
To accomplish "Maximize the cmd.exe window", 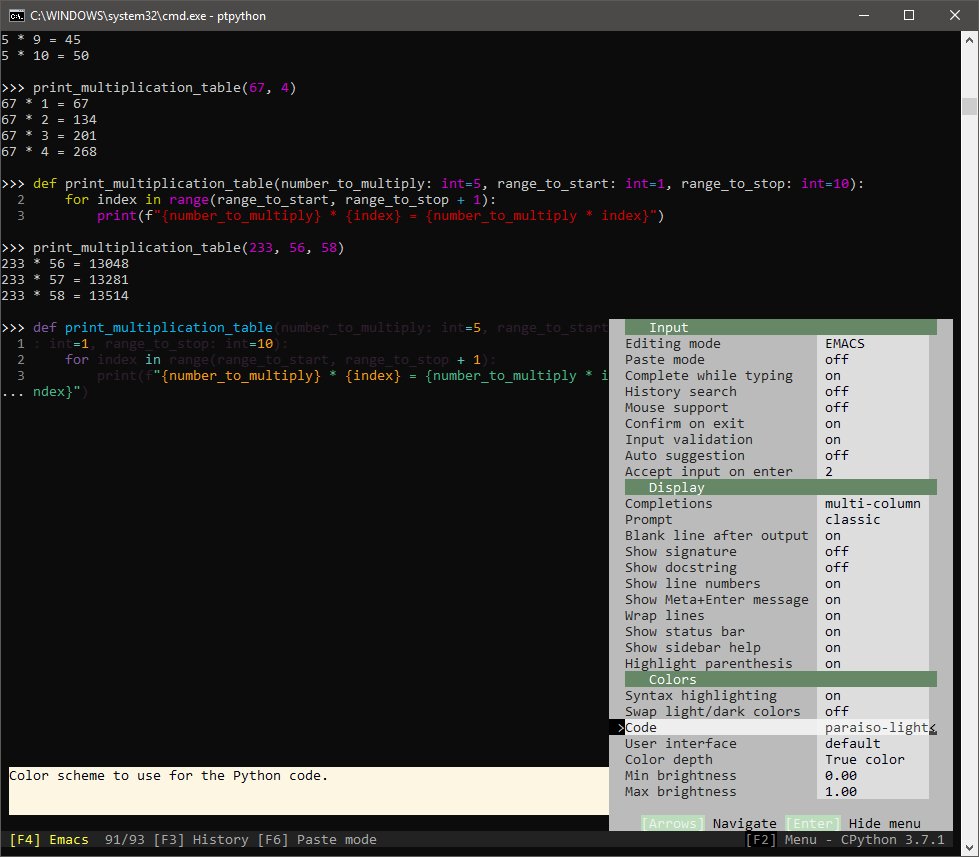I will pos(909,15).
